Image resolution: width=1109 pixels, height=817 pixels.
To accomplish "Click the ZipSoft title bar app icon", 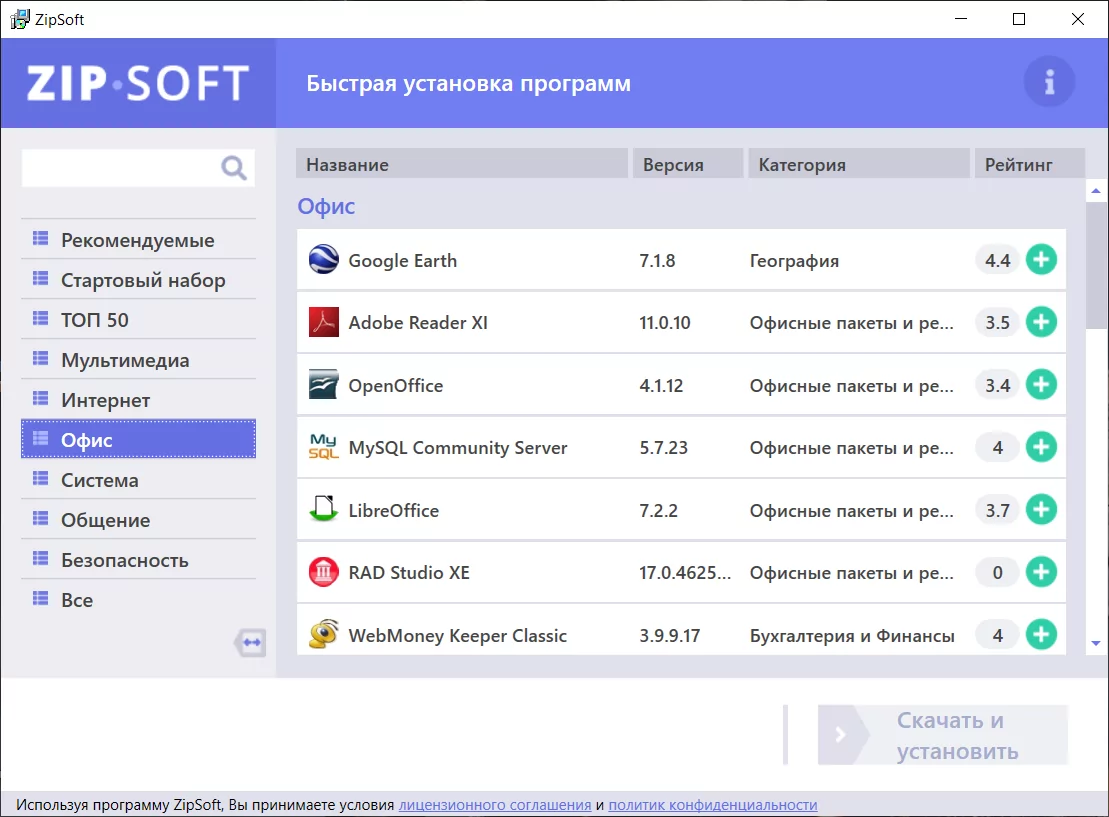I will pos(20,19).
